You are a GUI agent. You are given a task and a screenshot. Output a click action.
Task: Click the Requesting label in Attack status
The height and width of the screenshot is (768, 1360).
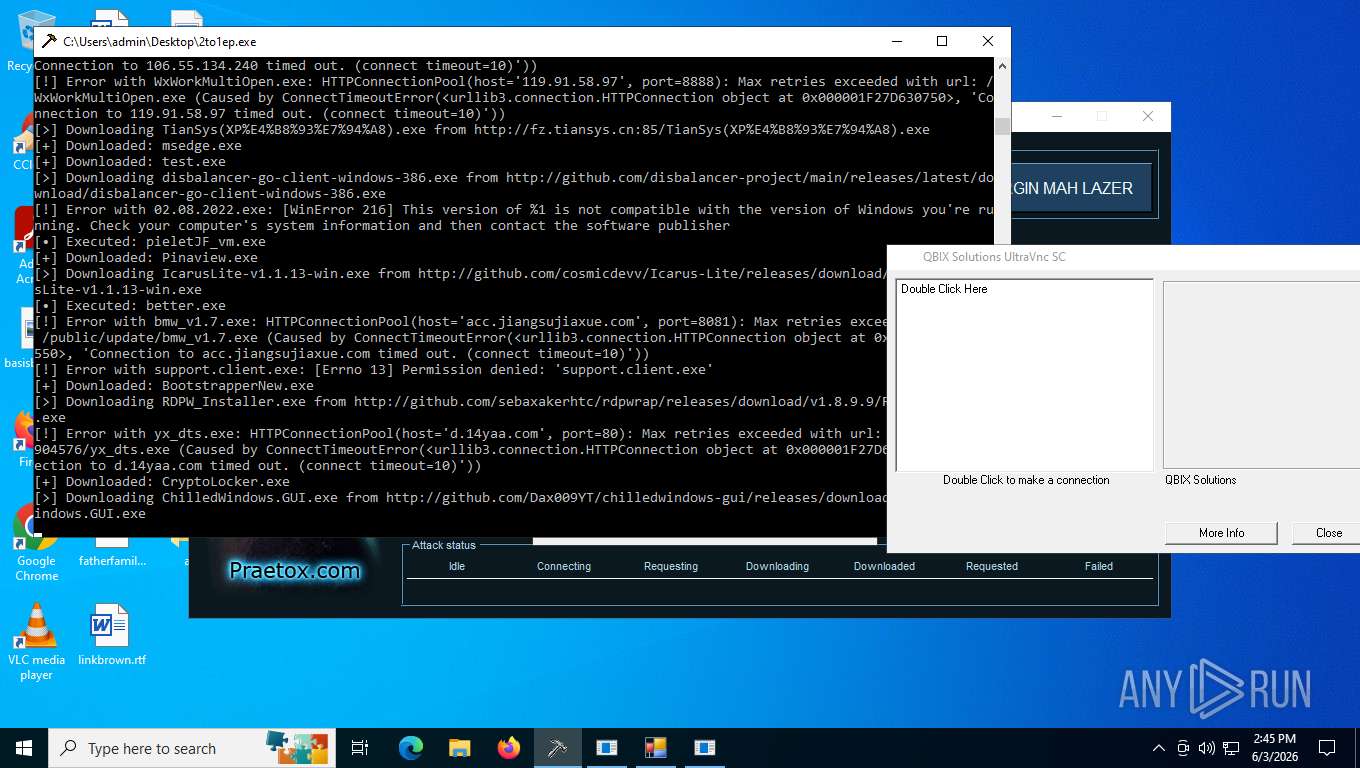[671, 566]
